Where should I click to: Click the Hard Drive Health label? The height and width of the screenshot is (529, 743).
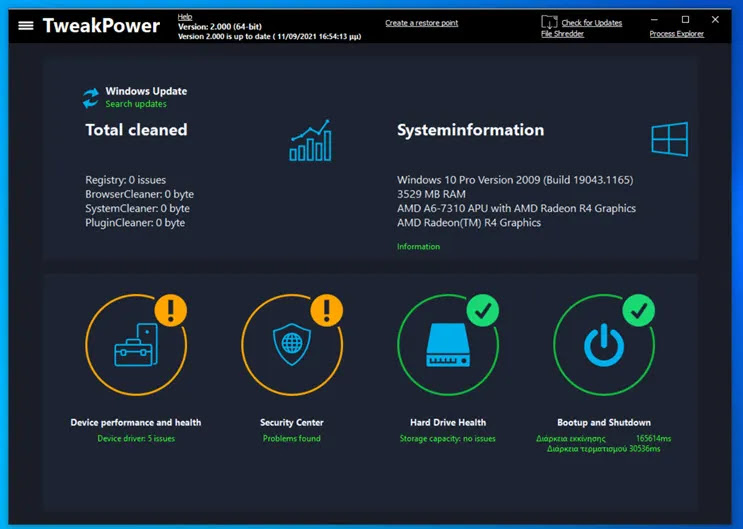[x=448, y=422]
